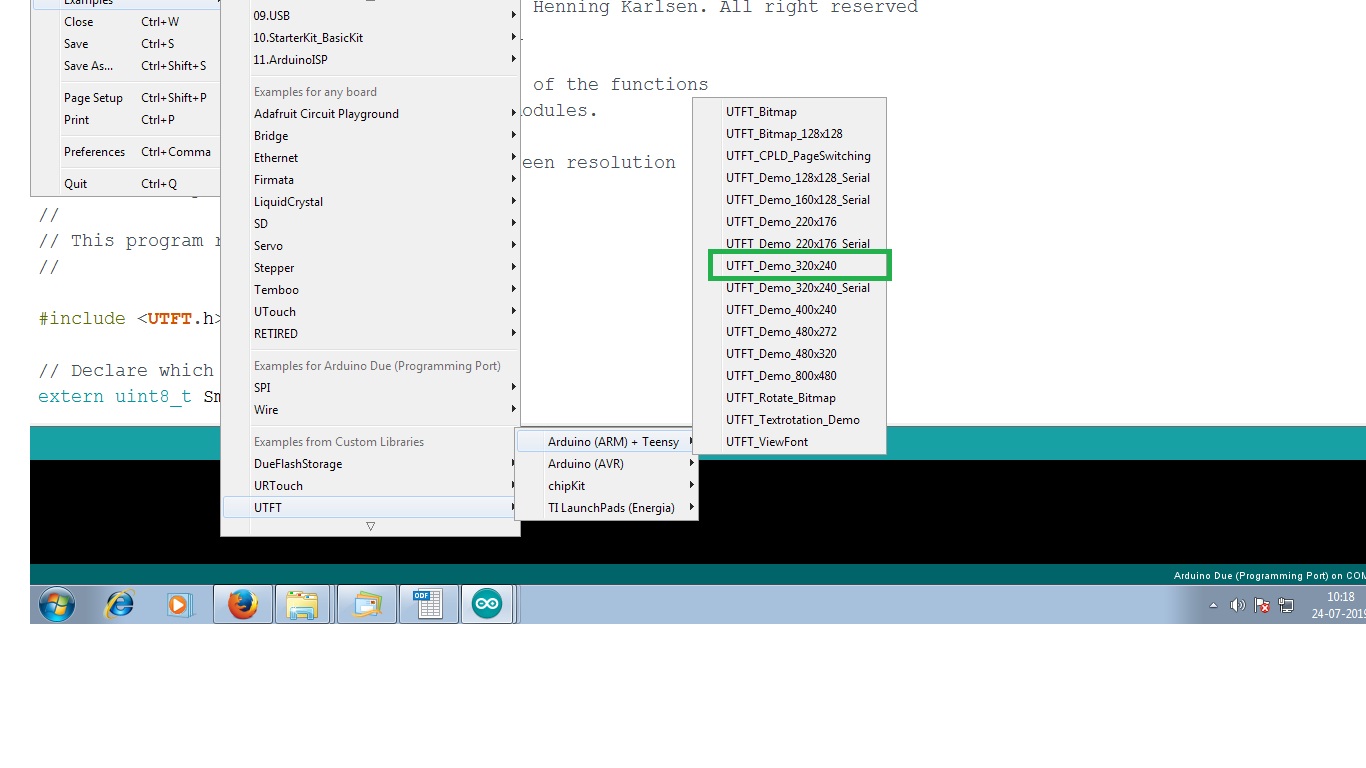Open the UTFT_Demo_480x272 example
The height and width of the screenshot is (768, 1366).
pyautogui.click(x=789, y=331)
